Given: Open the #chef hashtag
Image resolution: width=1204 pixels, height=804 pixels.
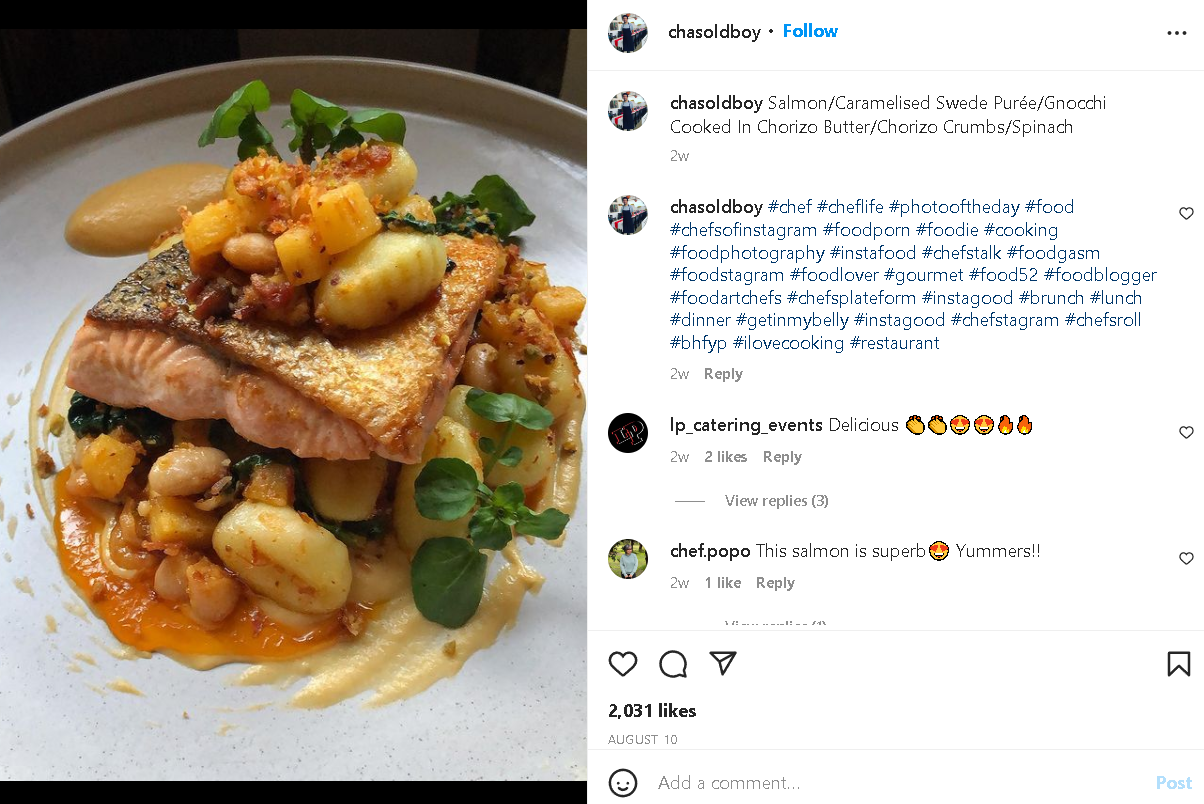Looking at the screenshot, I should click(790, 206).
